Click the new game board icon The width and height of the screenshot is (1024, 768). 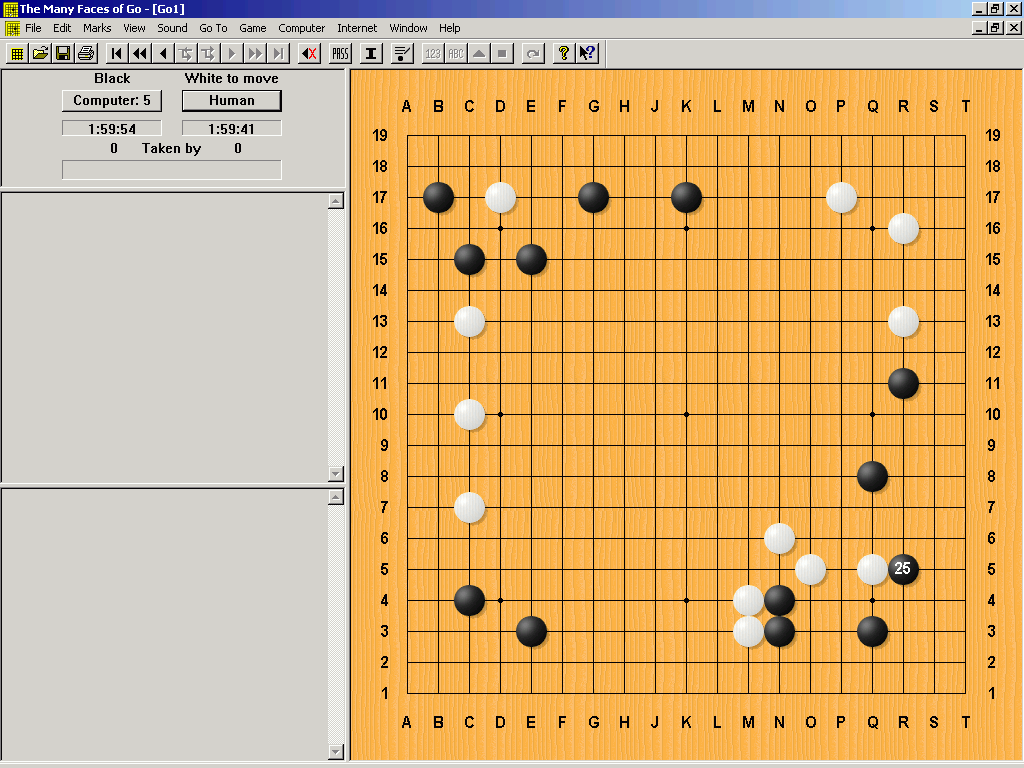(18, 53)
